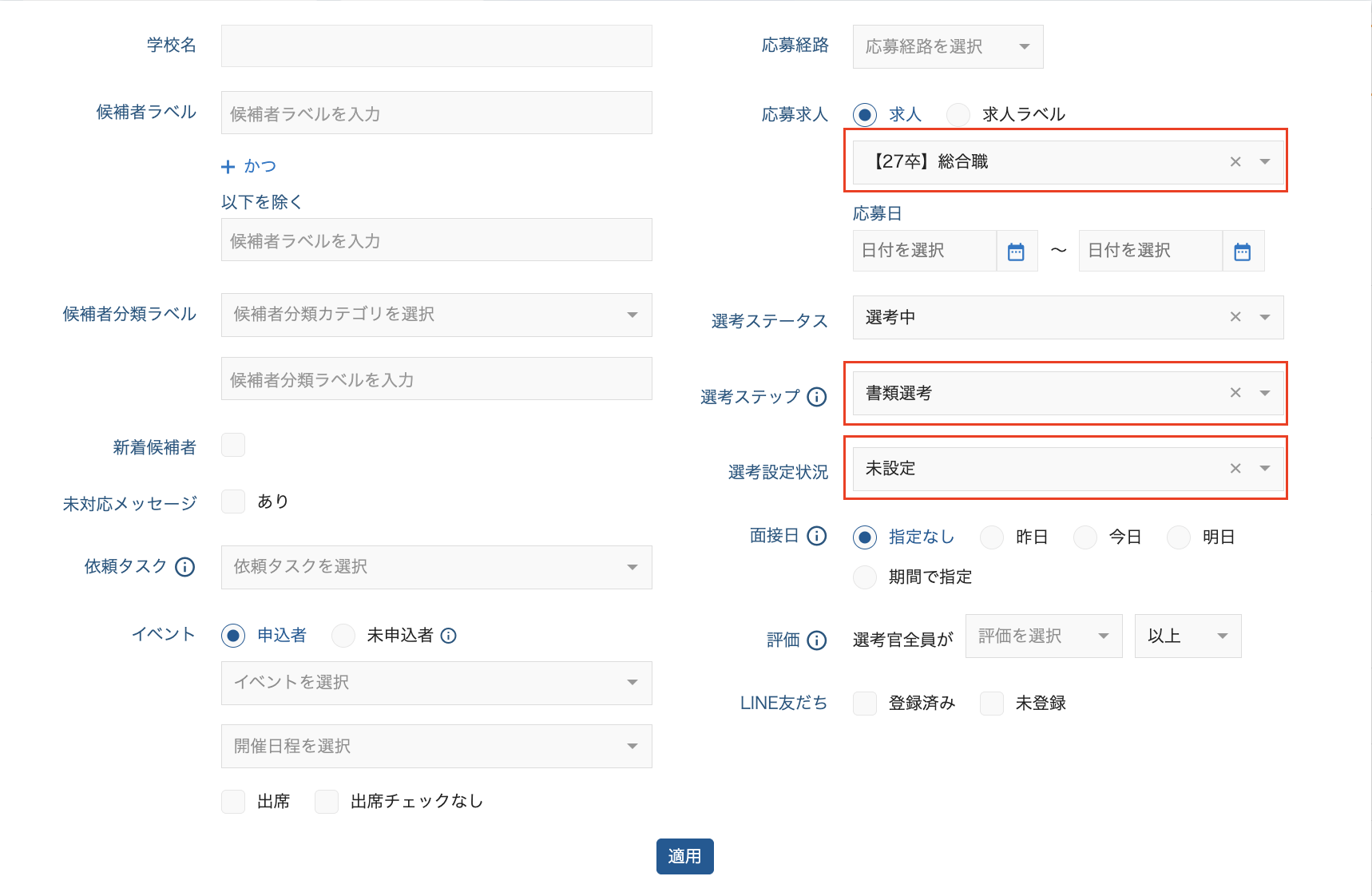Enable the LINE友だち 登録済み checkbox

[865, 704]
